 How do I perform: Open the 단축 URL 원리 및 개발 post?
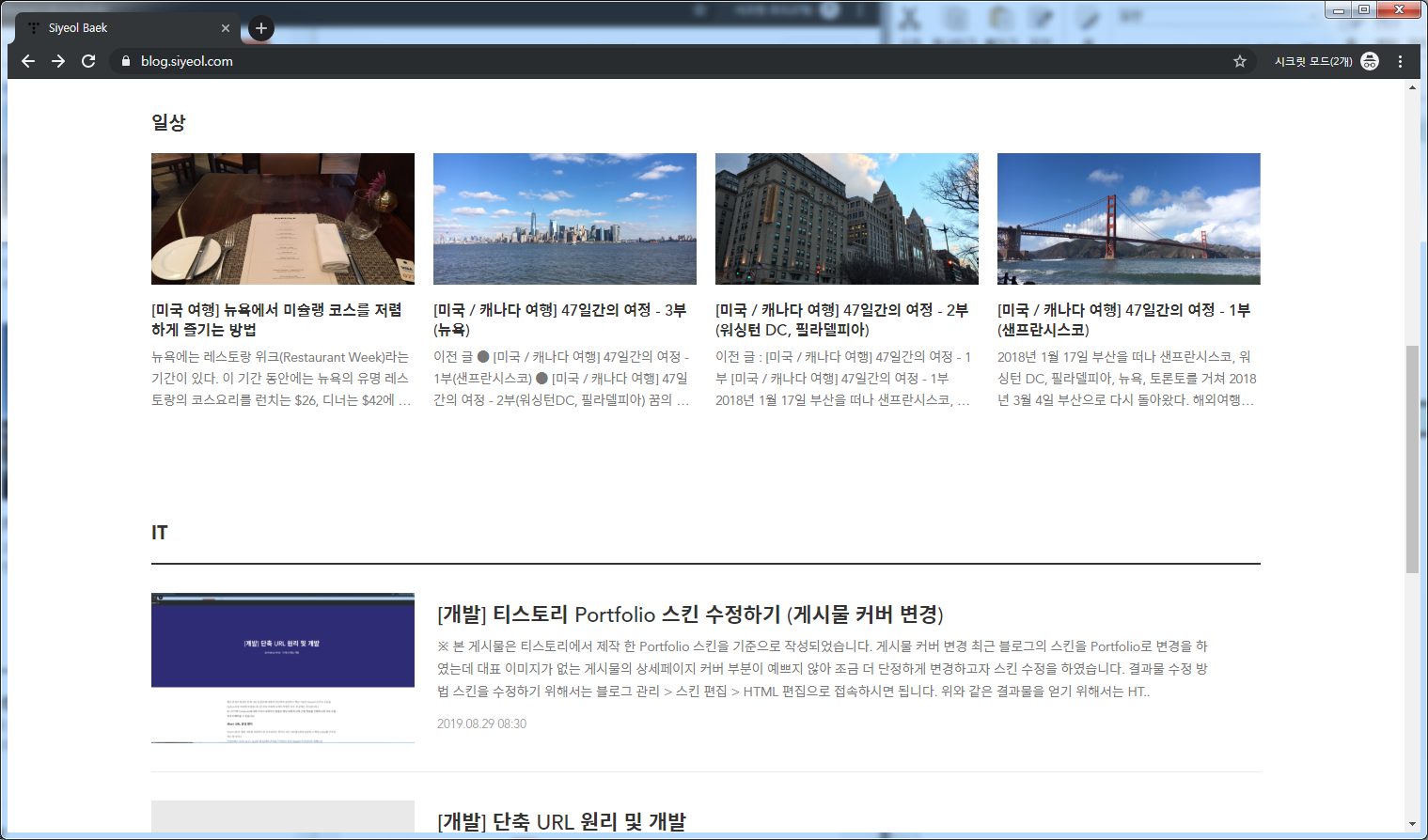(x=561, y=821)
